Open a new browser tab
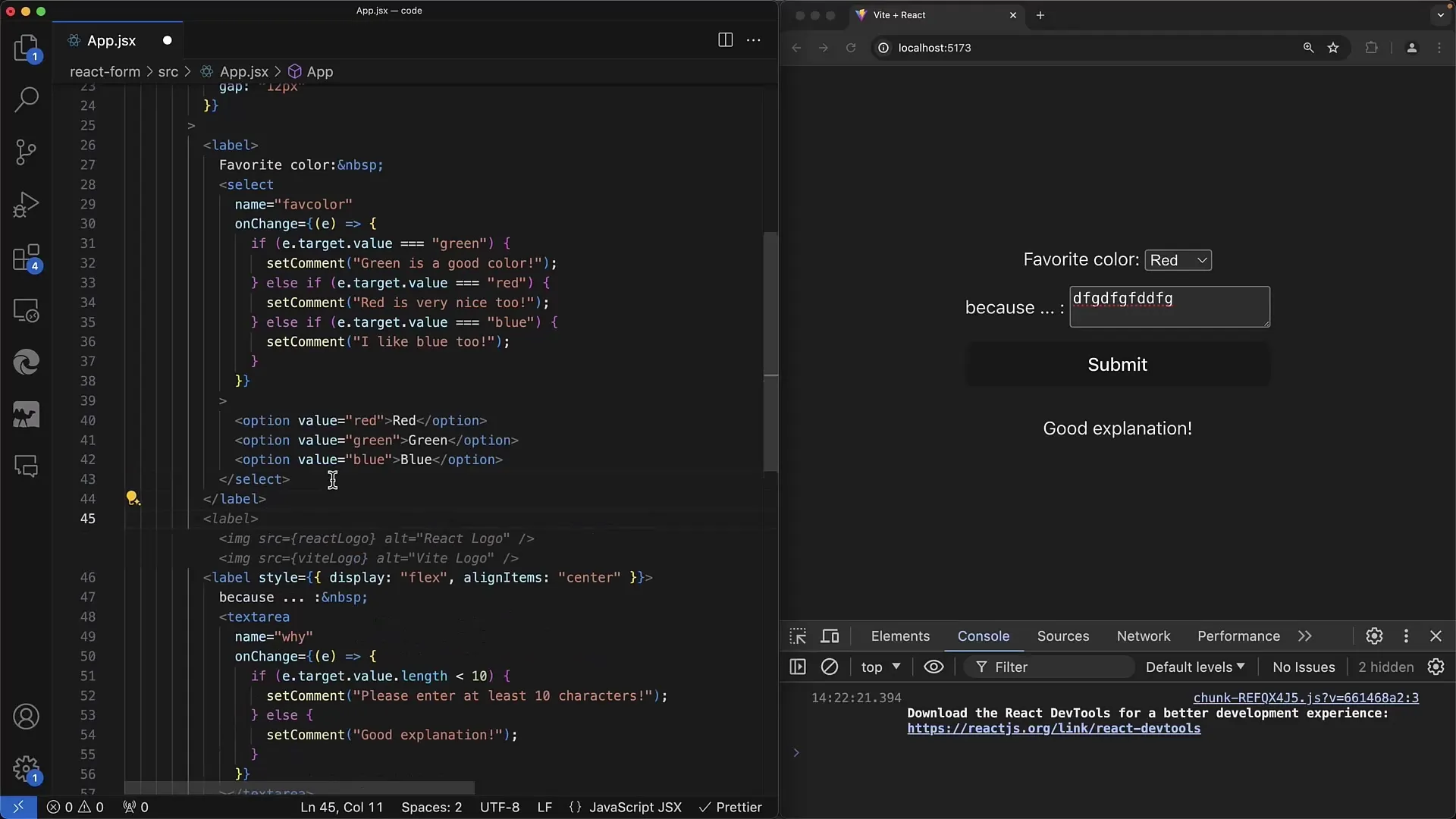The height and width of the screenshot is (819, 1456). pyautogui.click(x=1040, y=15)
